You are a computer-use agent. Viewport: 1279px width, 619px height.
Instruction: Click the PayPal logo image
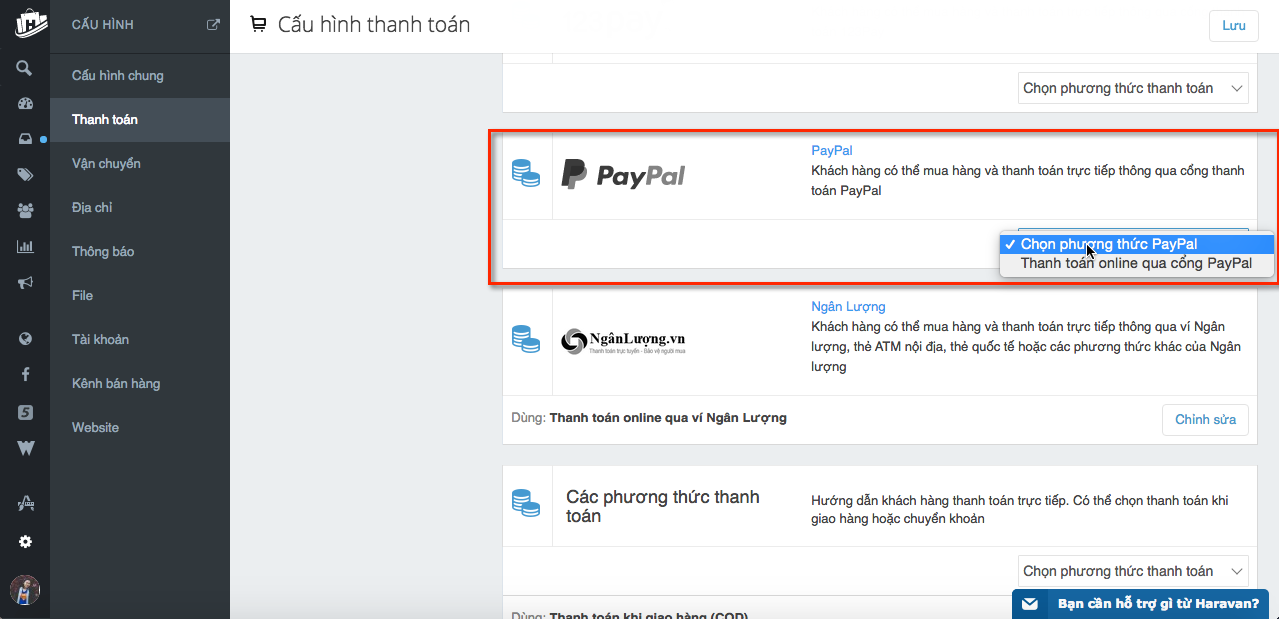coord(623,175)
